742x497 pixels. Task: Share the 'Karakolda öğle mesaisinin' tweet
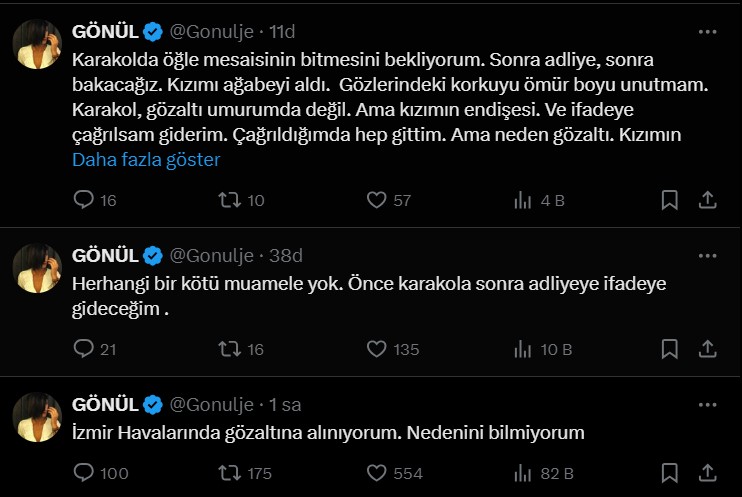706,200
